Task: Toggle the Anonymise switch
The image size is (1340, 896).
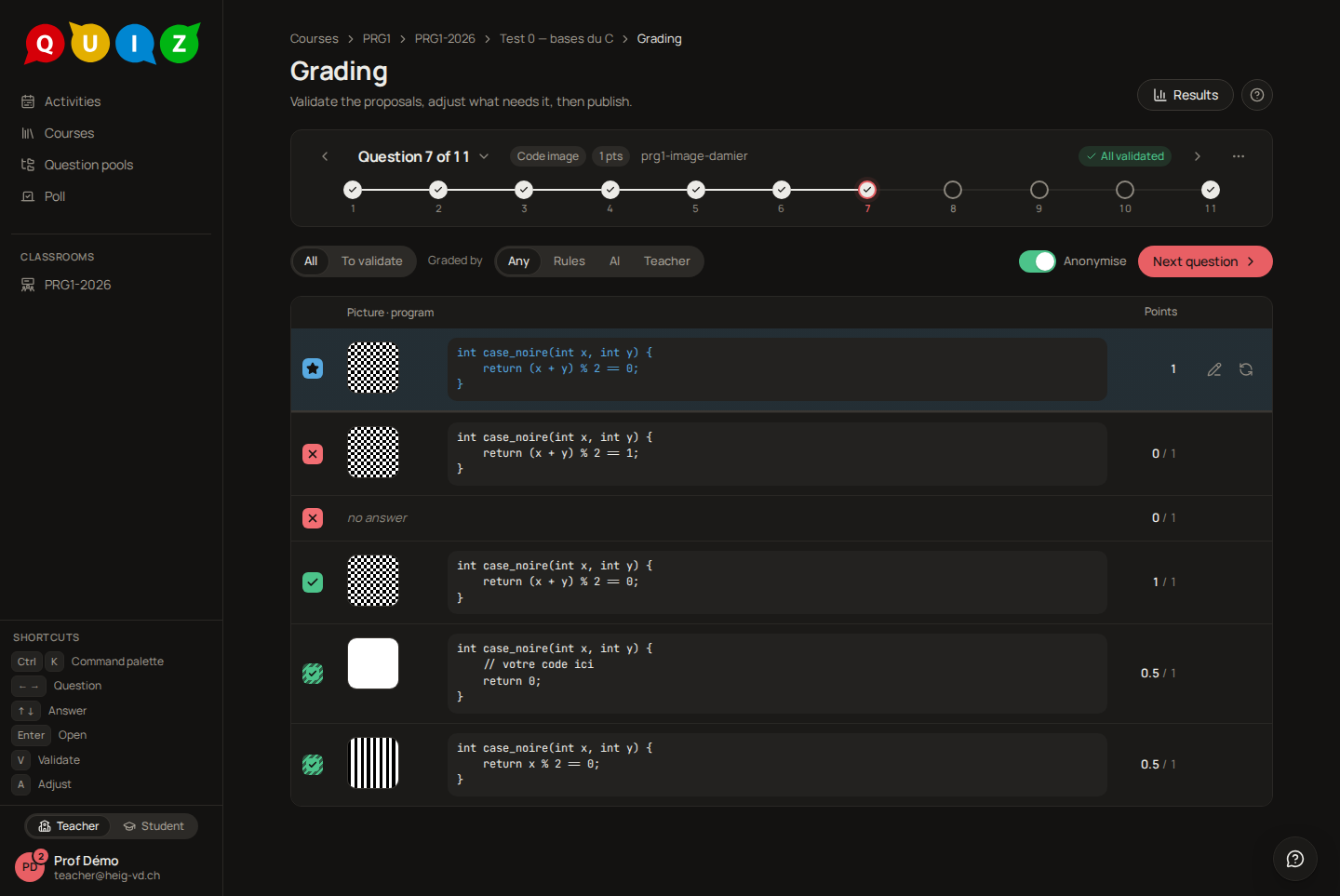Action: (x=1038, y=261)
